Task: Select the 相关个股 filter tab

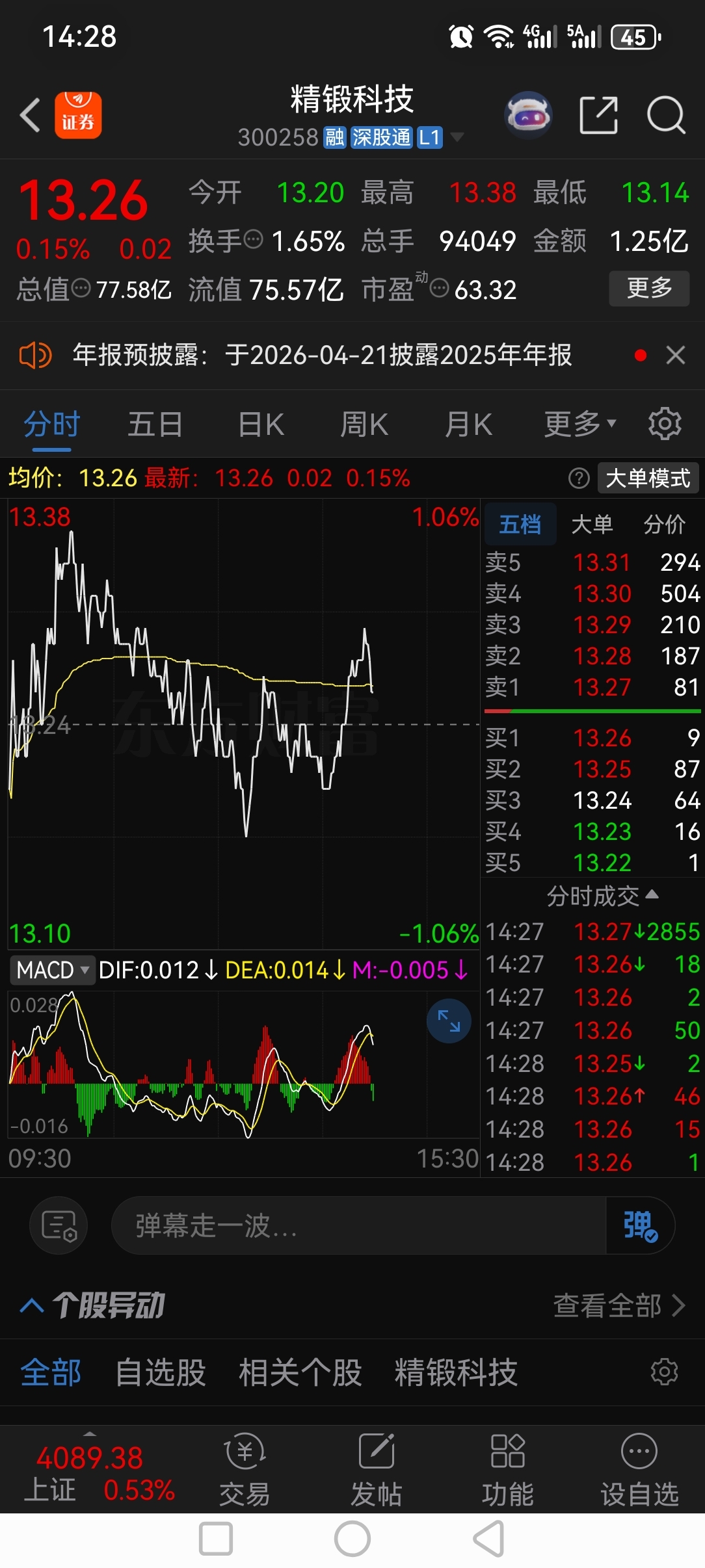Action: pos(300,1372)
